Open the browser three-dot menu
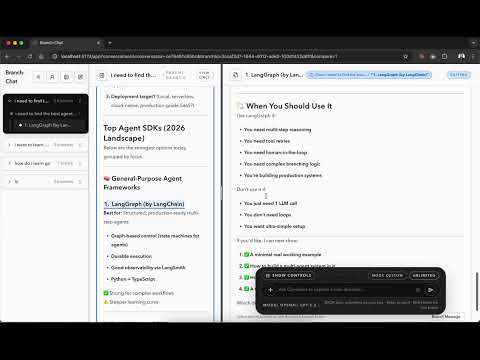 pos(474,56)
